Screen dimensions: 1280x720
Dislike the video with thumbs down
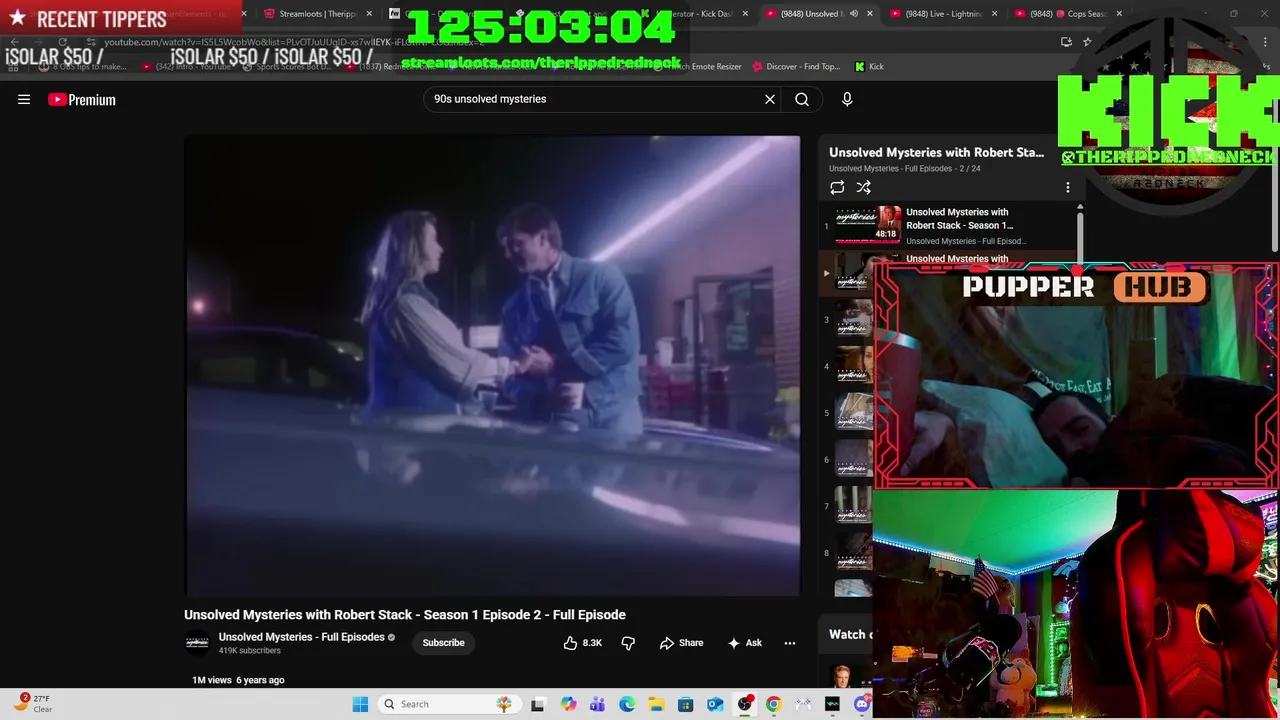pyautogui.click(x=628, y=643)
